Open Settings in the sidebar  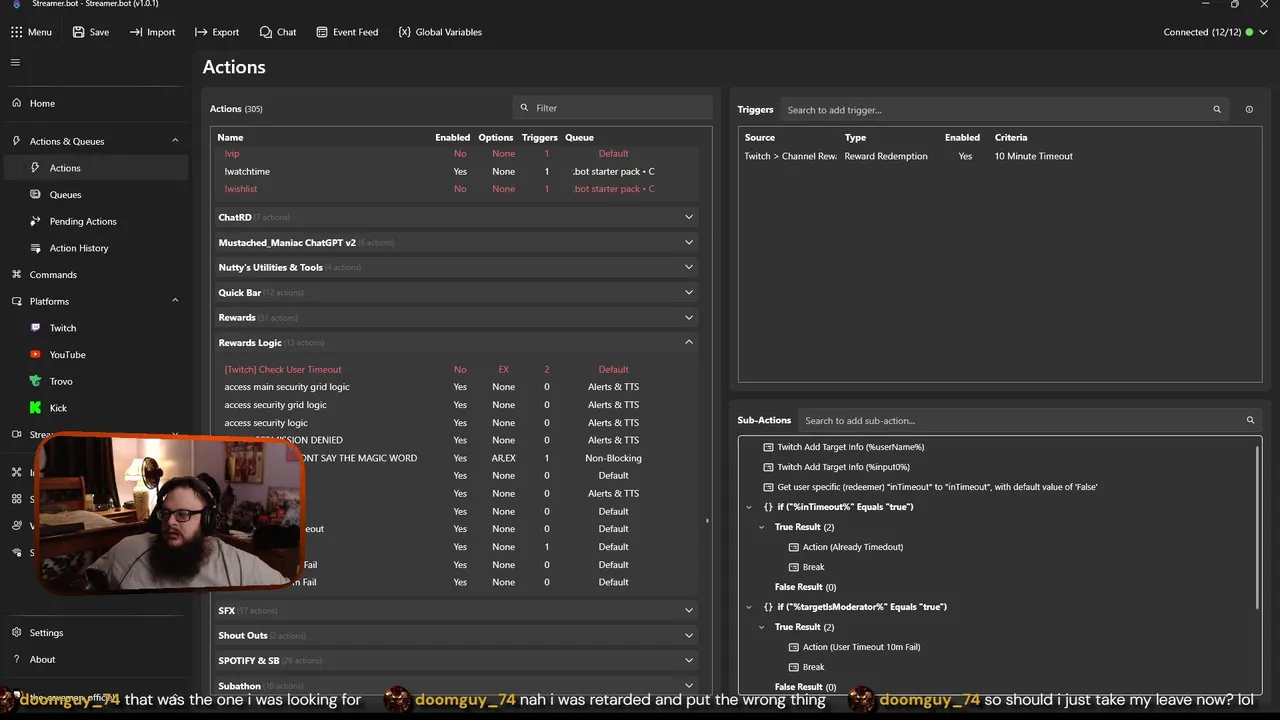tap(46, 633)
